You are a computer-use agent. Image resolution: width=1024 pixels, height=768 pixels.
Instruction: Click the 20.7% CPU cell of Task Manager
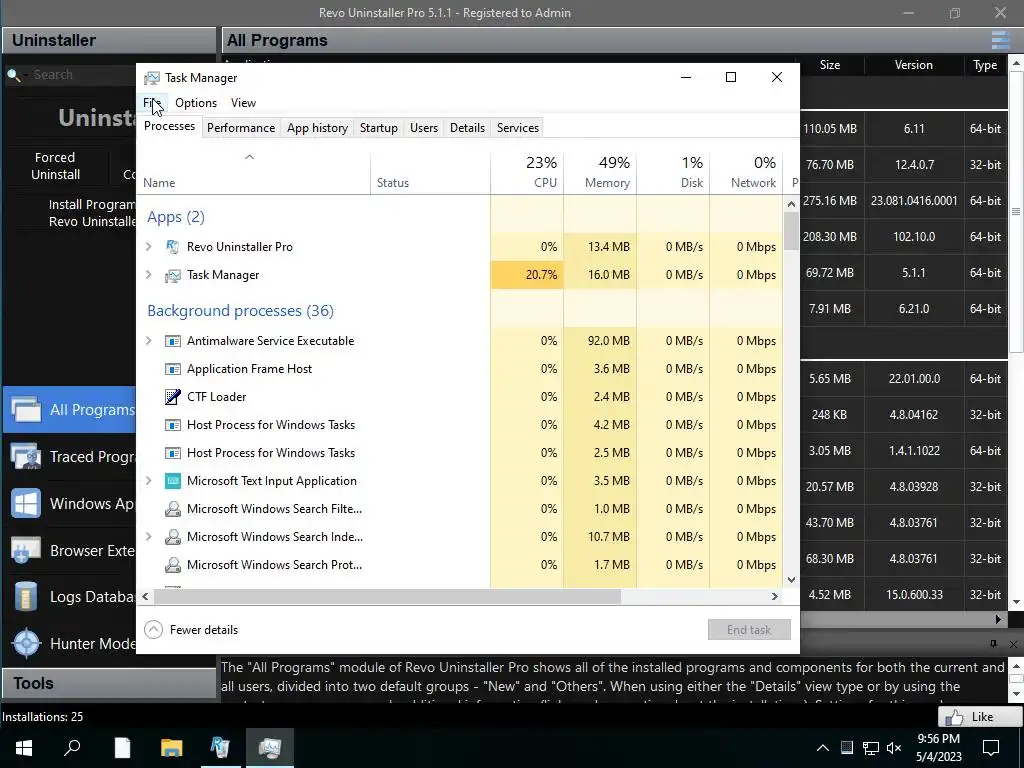(527, 275)
